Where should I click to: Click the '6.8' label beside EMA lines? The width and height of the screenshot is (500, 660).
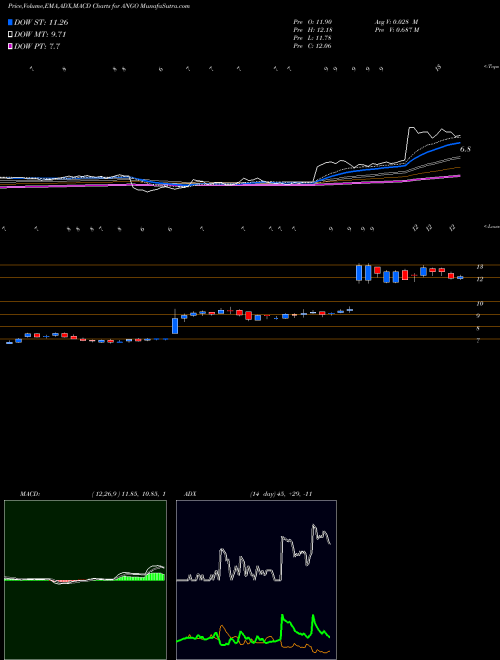(465, 149)
